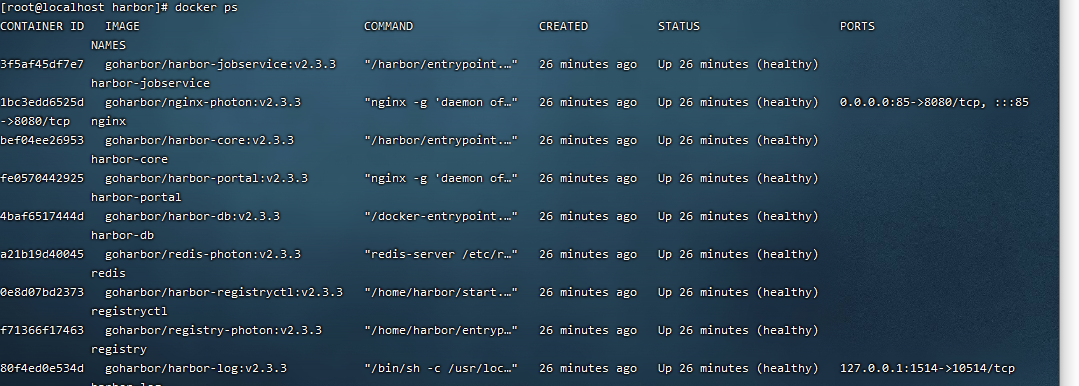Select container ID f71366f17463
This screenshot has width=1079, height=386.
coord(42,330)
